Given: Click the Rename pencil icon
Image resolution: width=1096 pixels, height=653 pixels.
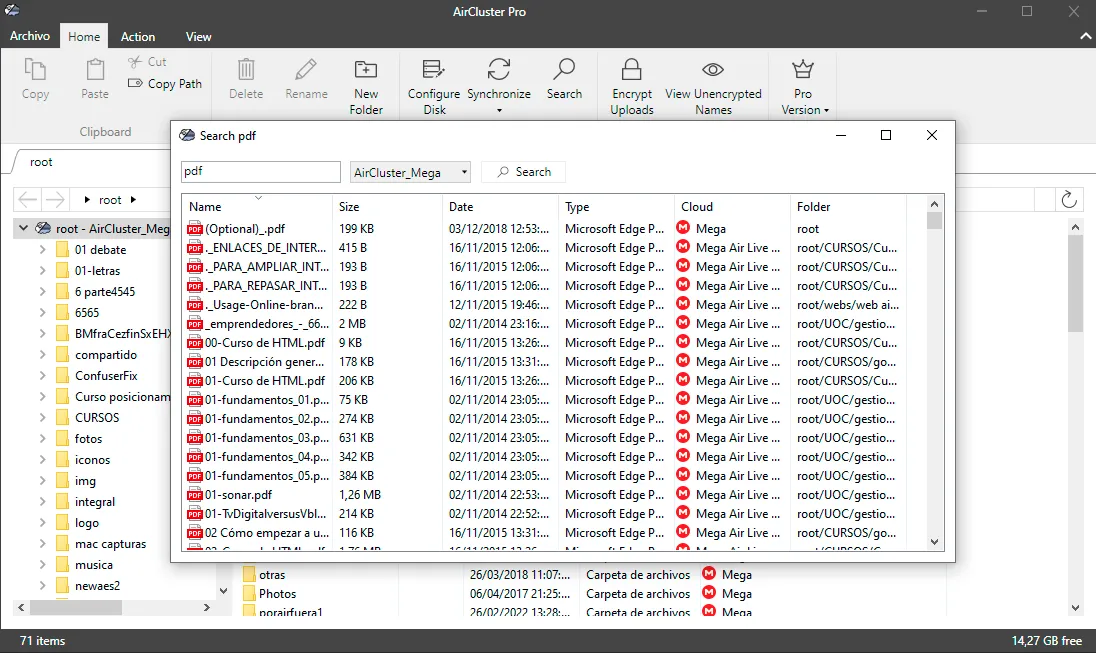Looking at the screenshot, I should pos(306,69).
